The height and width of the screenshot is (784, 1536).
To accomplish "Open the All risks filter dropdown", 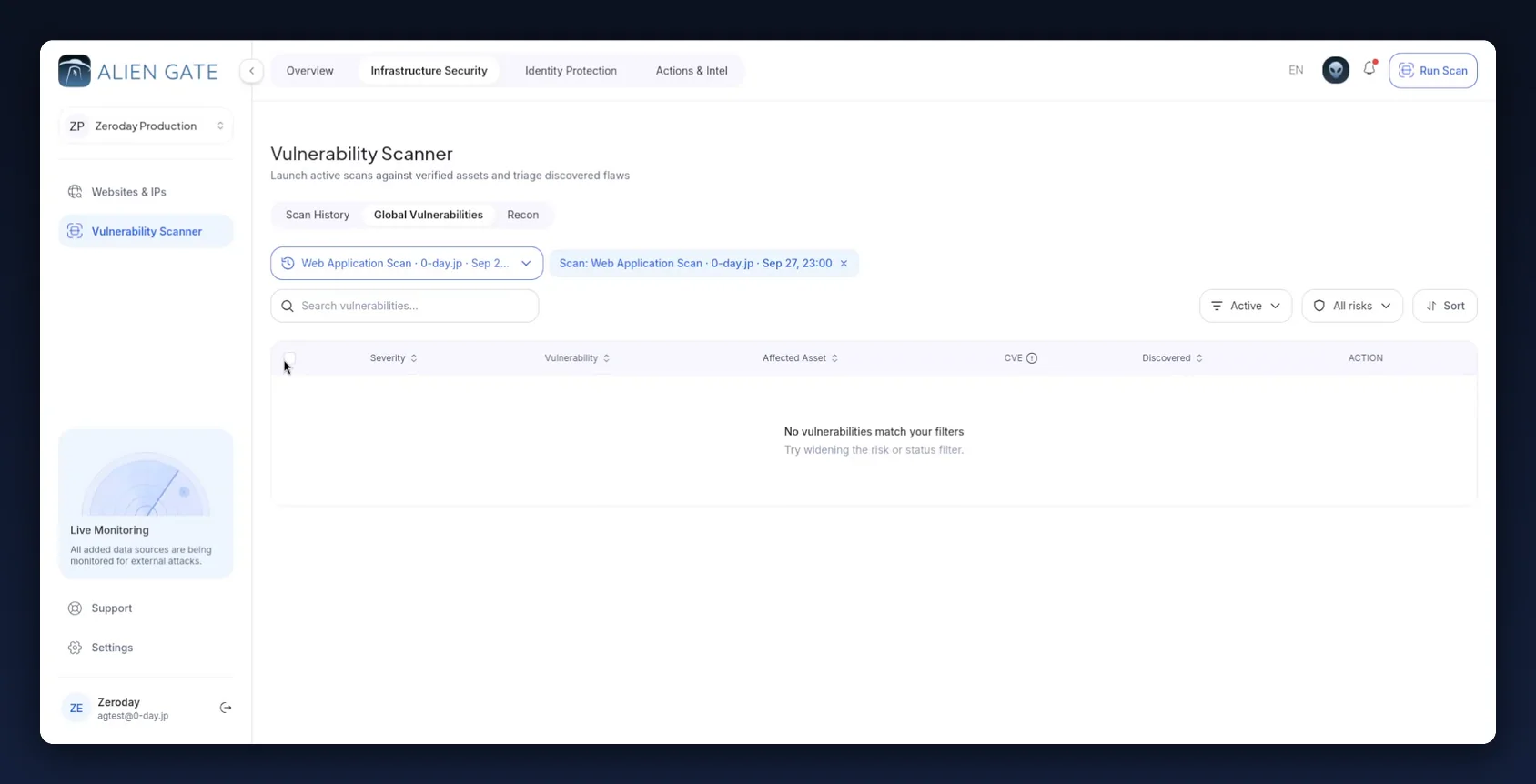I will [x=1351, y=306].
